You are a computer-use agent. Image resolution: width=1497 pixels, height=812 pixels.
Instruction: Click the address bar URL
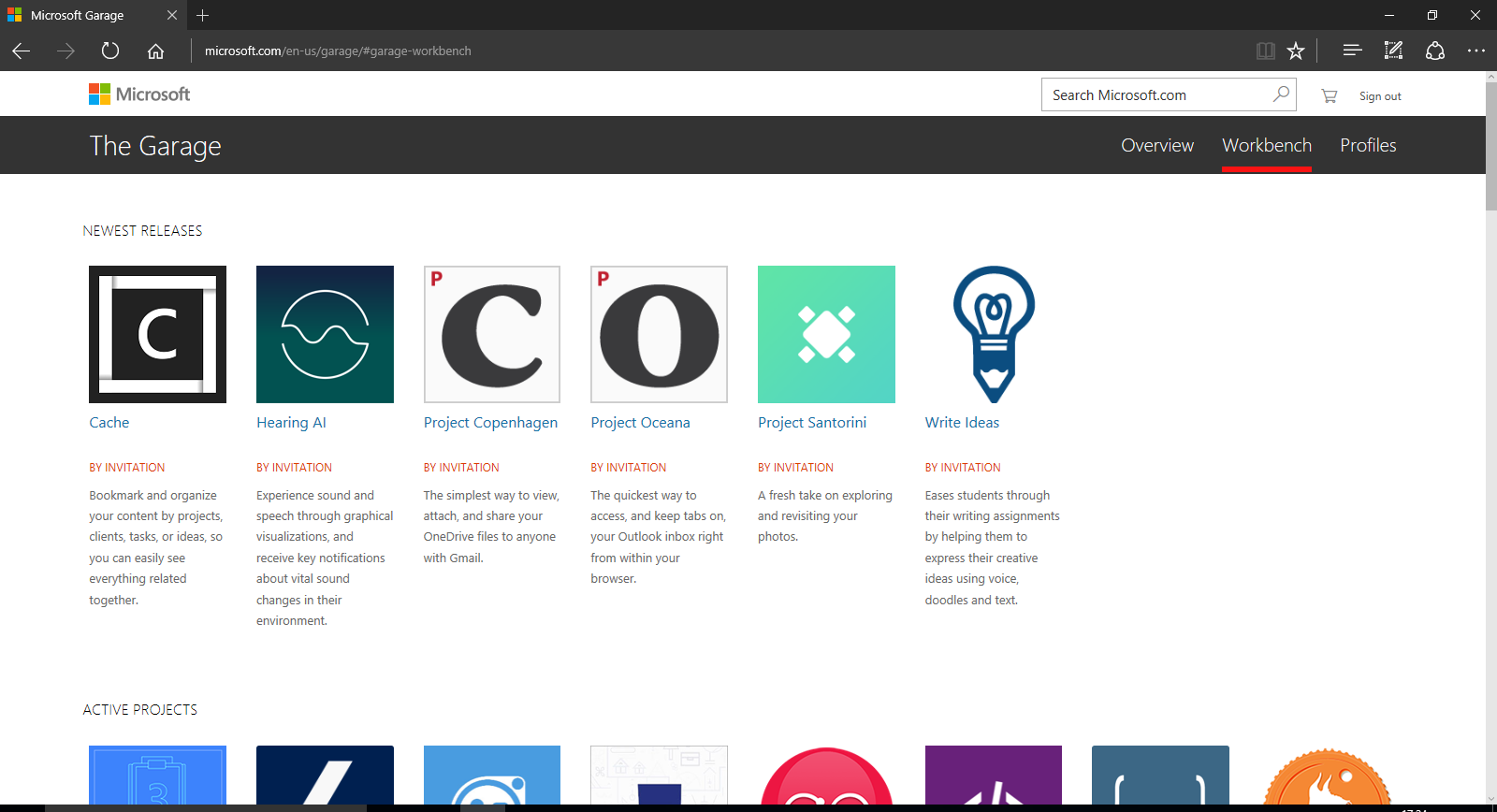tap(338, 51)
